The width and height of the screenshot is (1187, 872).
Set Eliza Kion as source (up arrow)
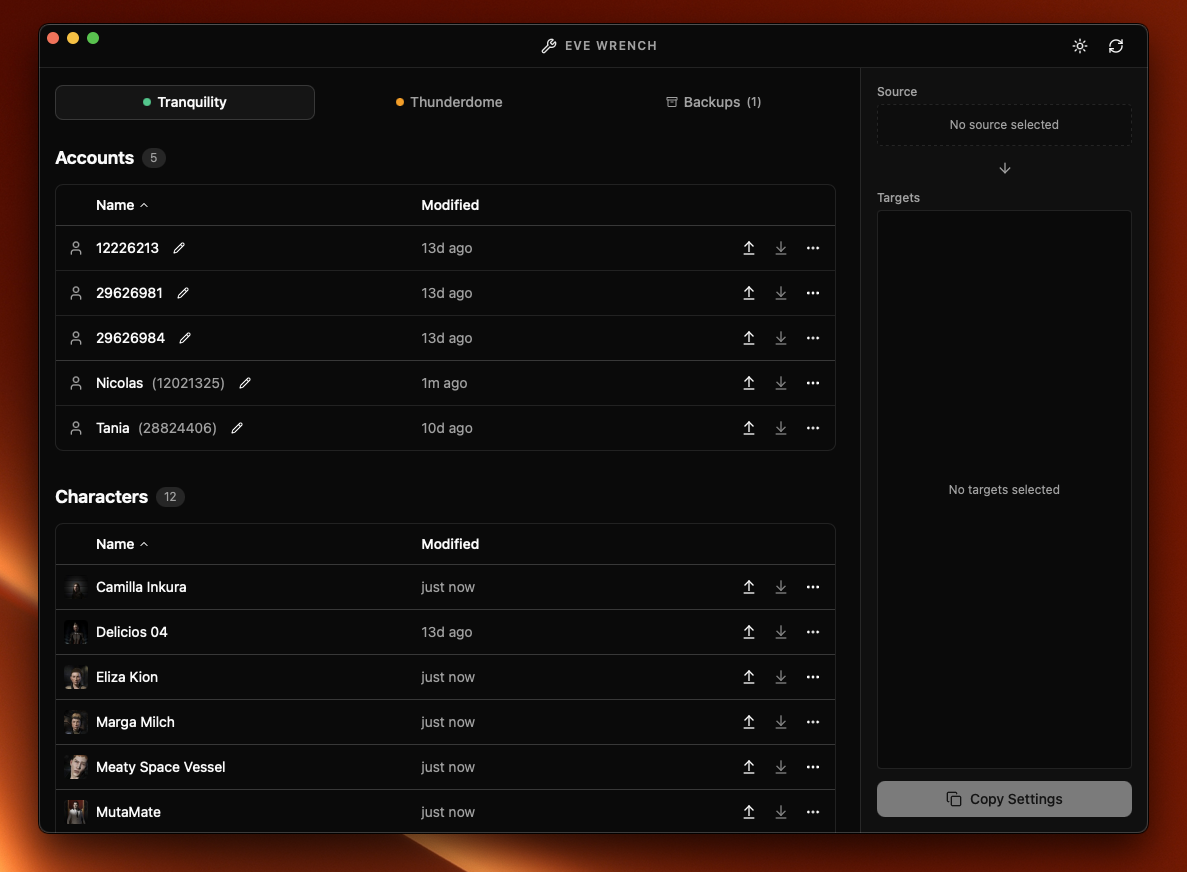[x=749, y=677]
